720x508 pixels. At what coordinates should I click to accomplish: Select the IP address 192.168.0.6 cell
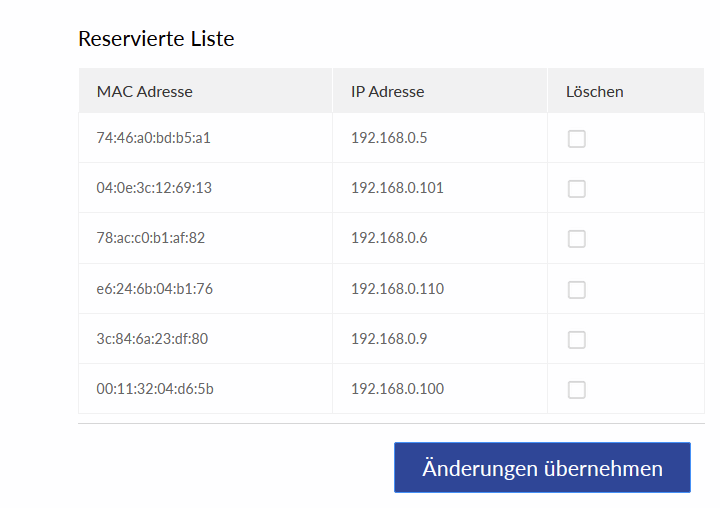click(389, 238)
